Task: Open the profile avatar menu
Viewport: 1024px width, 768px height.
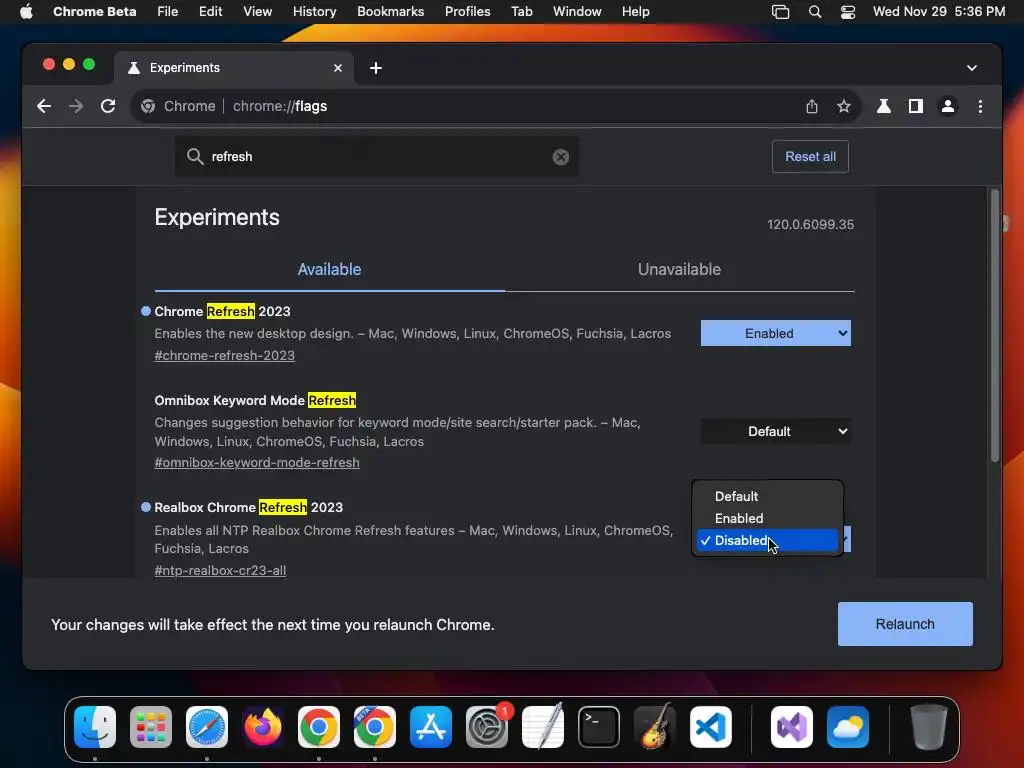Action: (x=948, y=106)
